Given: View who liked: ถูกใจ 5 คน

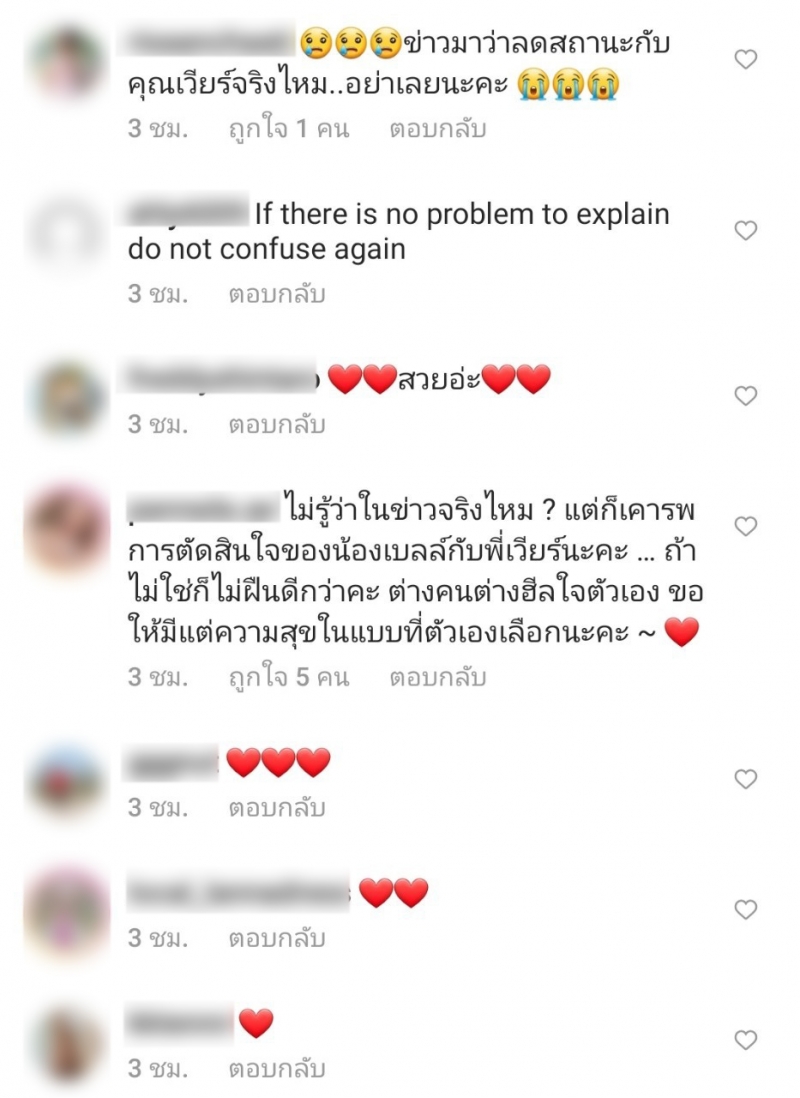Looking at the screenshot, I should (289, 677).
